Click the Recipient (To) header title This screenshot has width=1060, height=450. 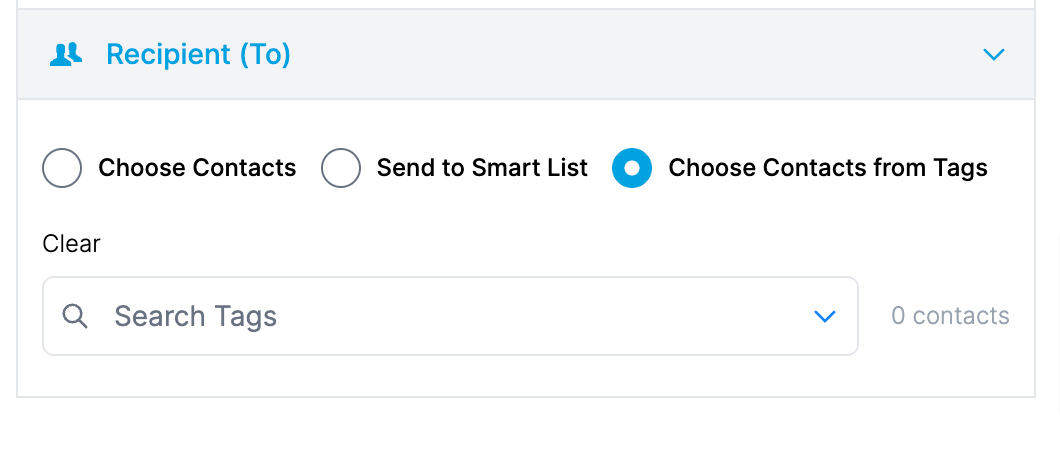click(198, 54)
